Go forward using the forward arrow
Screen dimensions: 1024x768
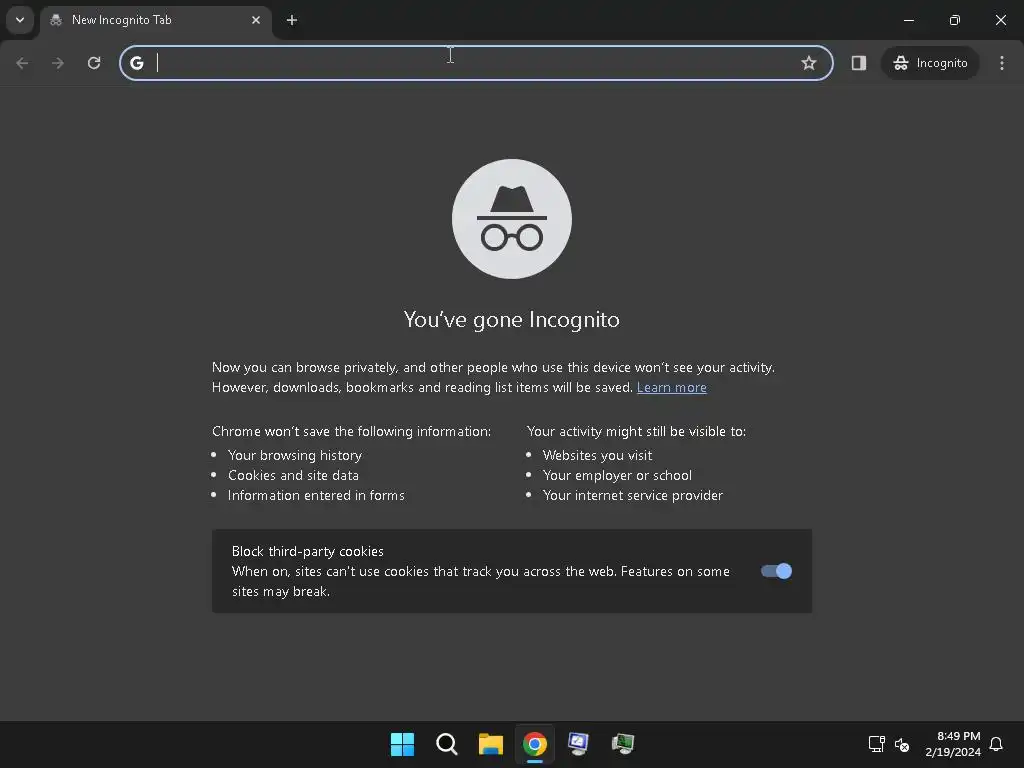58,63
